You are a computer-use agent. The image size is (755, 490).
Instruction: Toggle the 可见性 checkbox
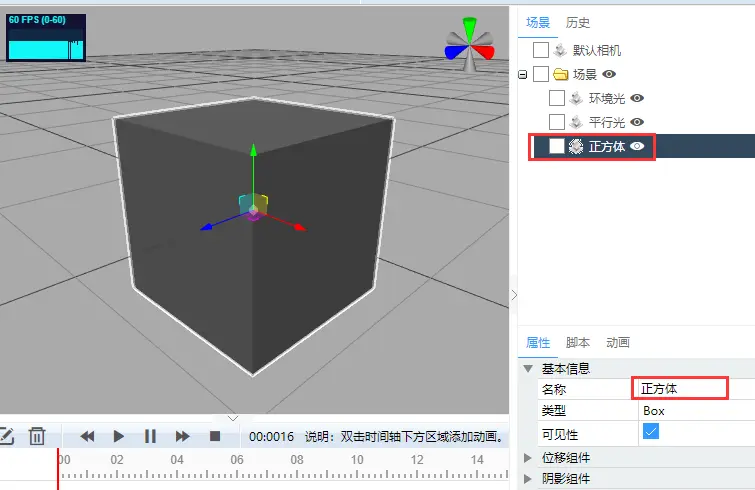click(x=651, y=432)
